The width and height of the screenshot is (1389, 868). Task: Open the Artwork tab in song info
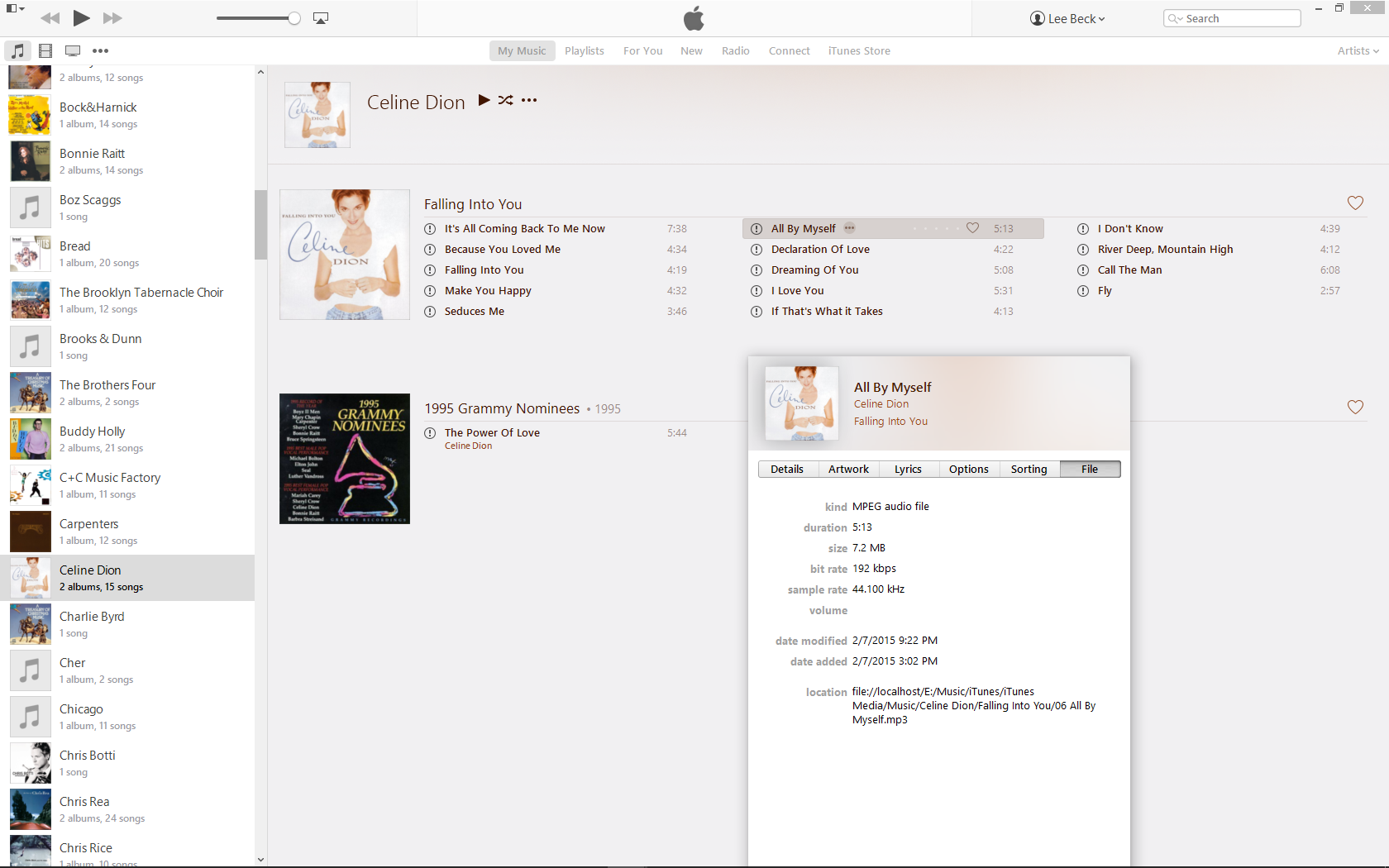tap(849, 470)
